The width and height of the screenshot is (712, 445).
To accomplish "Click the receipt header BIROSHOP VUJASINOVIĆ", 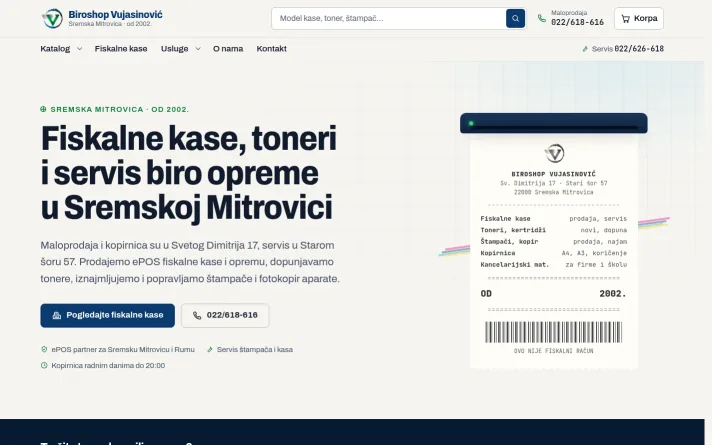I will point(554,174).
